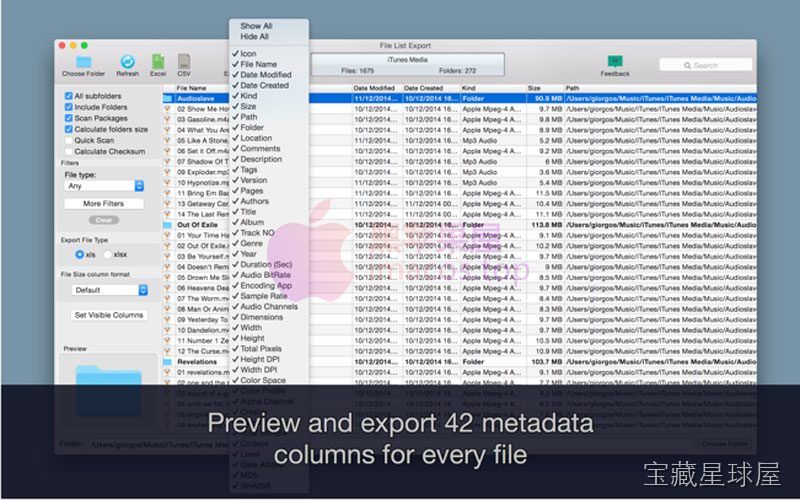Select the Revelations folder row
800x500 pixels.
459,361
